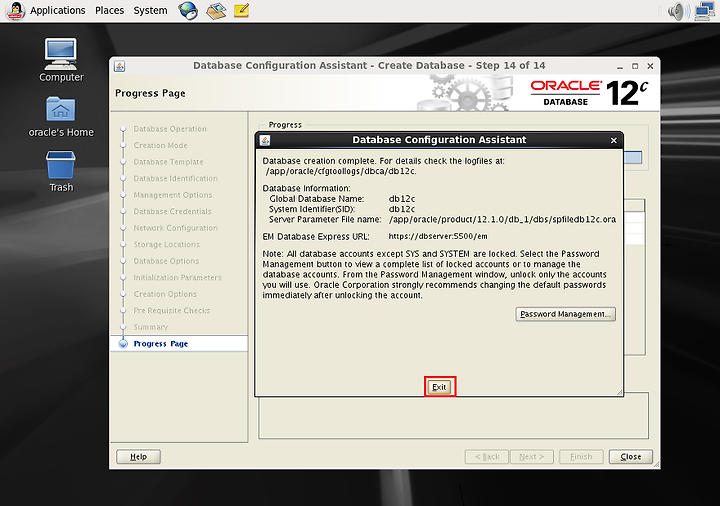Click the disabled Next button
The image size is (720, 506).
pos(532,456)
